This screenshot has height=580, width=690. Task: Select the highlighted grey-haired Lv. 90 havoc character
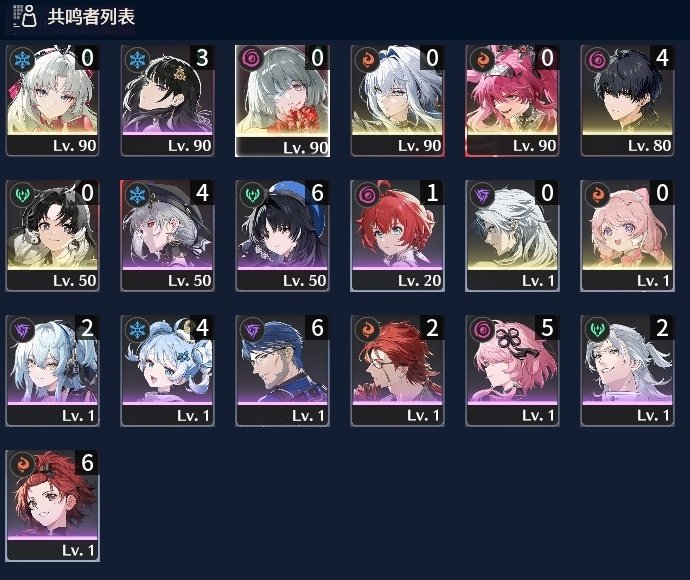(283, 100)
